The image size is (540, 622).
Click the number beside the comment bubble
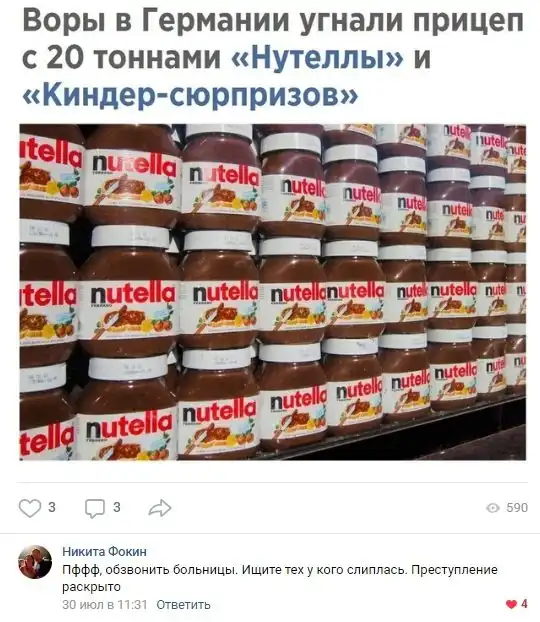[x=117, y=507]
